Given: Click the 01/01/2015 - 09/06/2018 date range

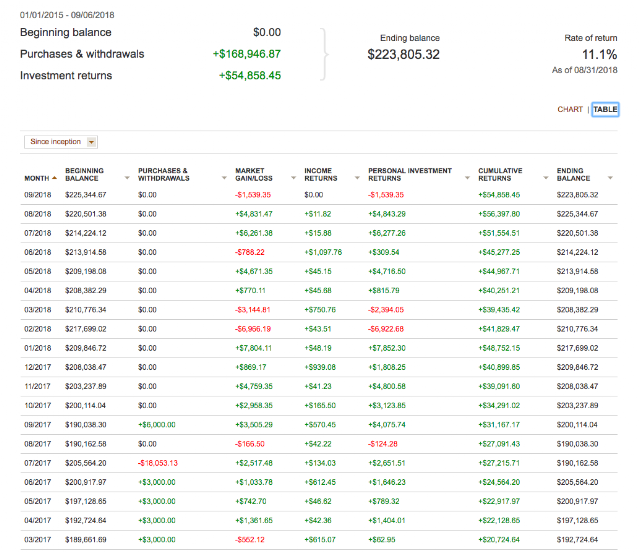Looking at the screenshot, I should (x=67, y=15).
